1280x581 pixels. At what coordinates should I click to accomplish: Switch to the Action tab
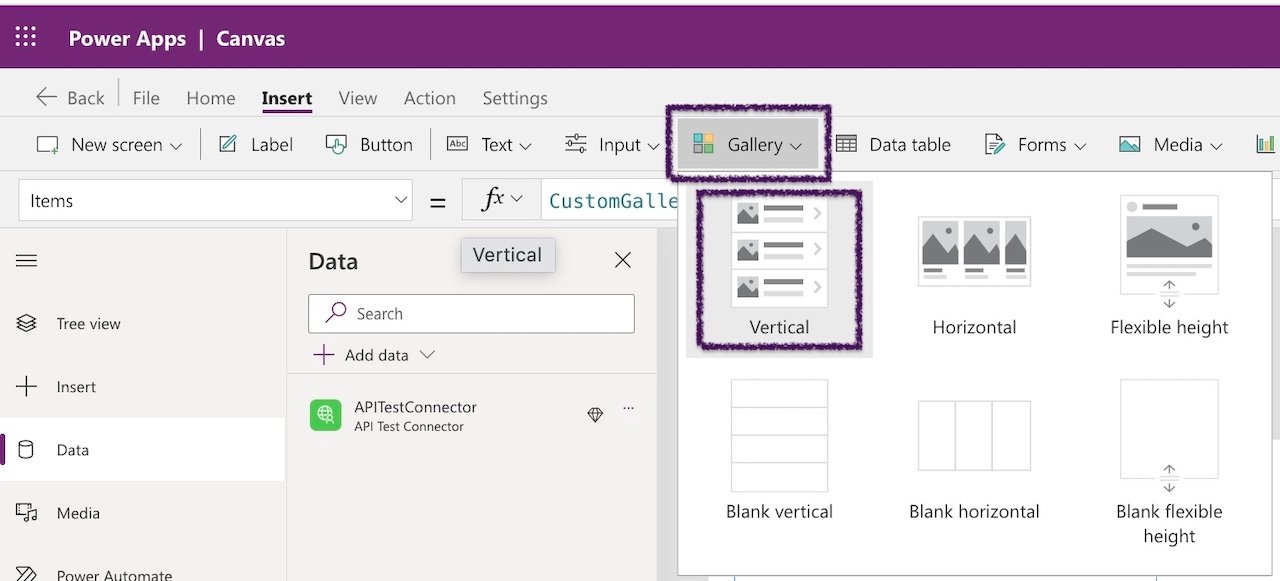tap(430, 98)
